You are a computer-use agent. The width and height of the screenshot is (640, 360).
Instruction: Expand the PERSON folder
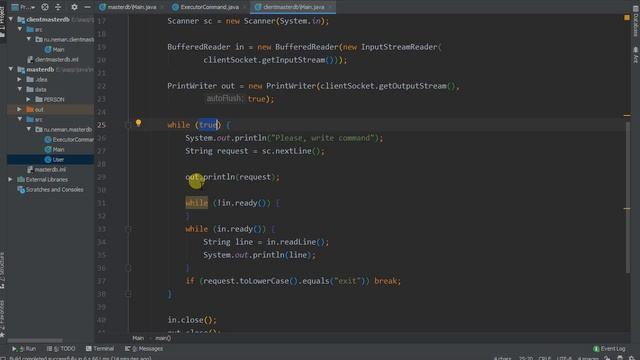pyautogui.click(x=29, y=99)
